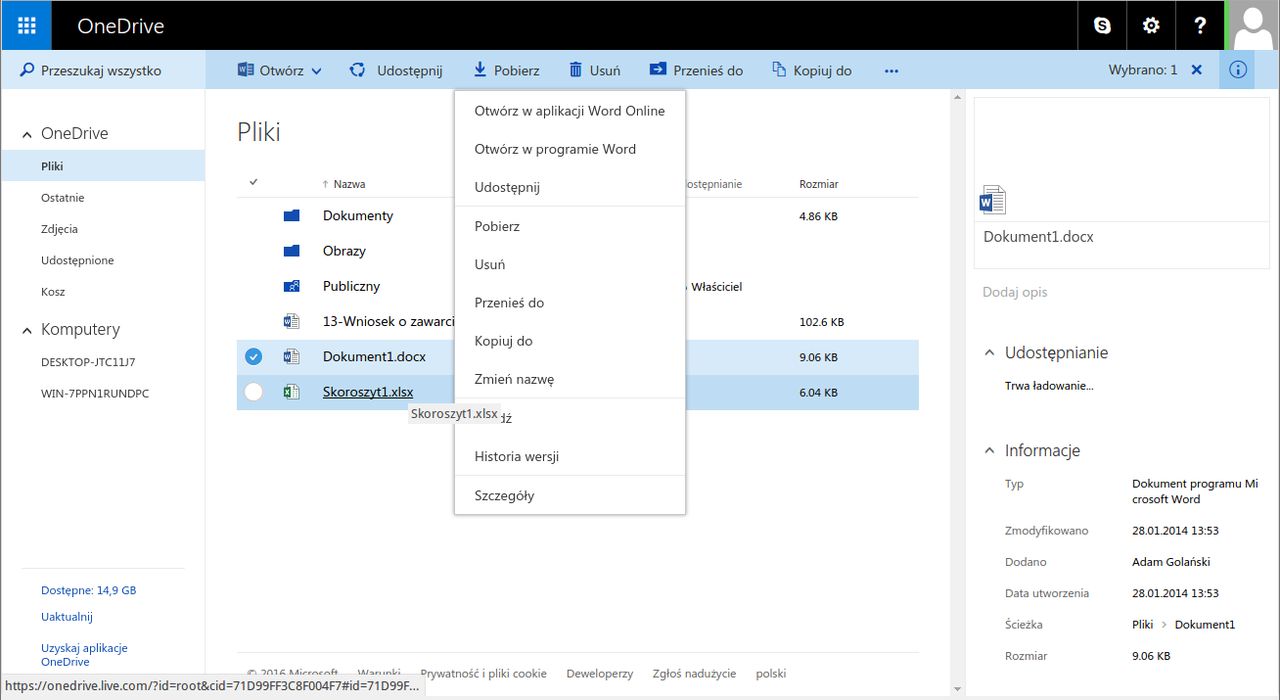Screen dimensions: 1280x700
Task: Toggle the information details pane icon
Action: click(x=1237, y=70)
